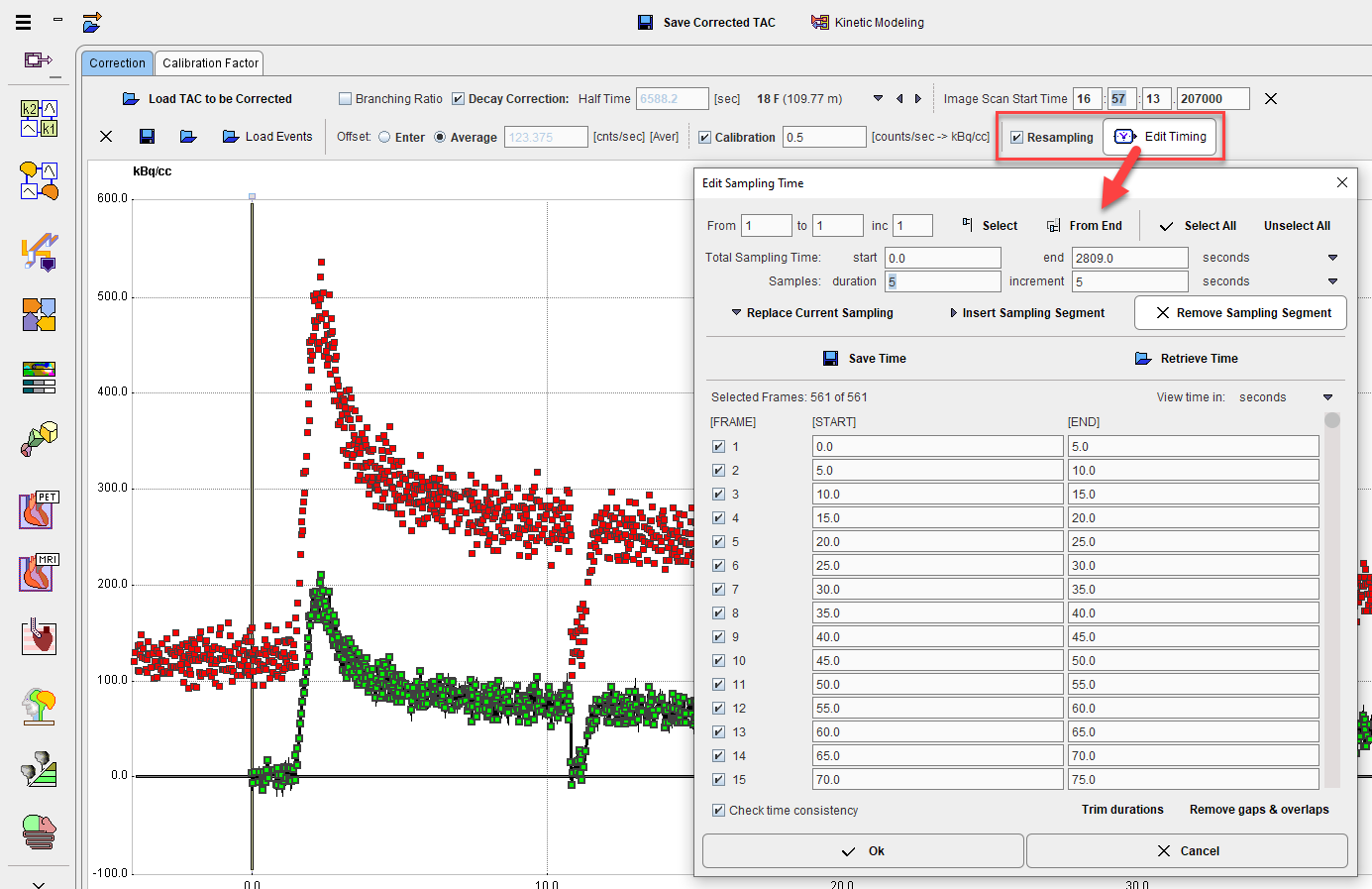Click the color bars sidebar icon
Image resolution: width=1372 pixels, height=889 pixels.
point(40,377)
